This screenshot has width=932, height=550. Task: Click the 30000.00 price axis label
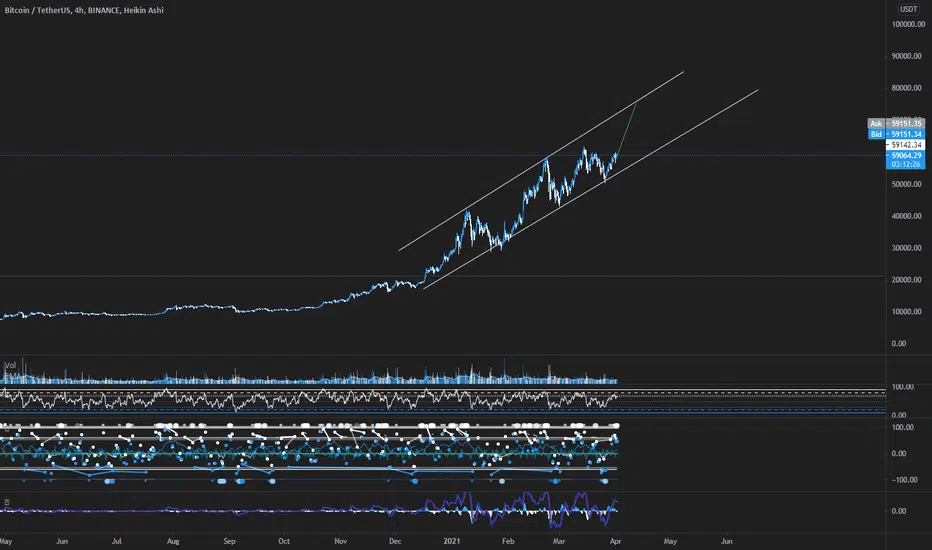tap(906, 249)
